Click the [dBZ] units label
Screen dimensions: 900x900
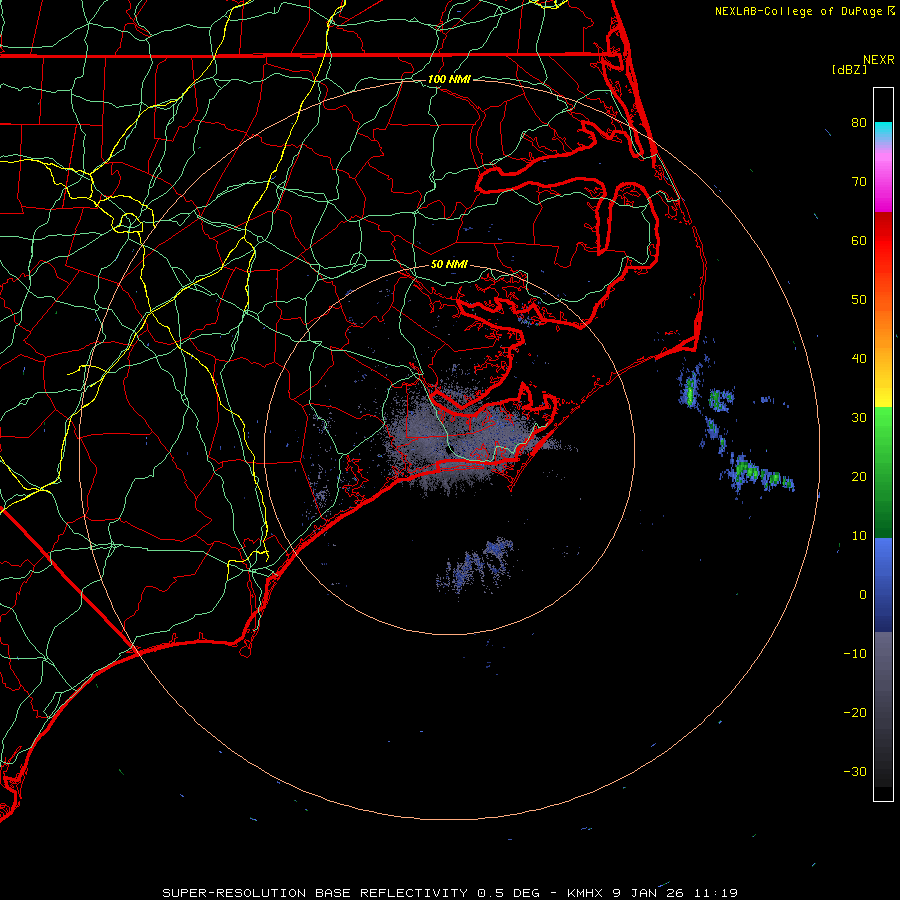(849, 70)
